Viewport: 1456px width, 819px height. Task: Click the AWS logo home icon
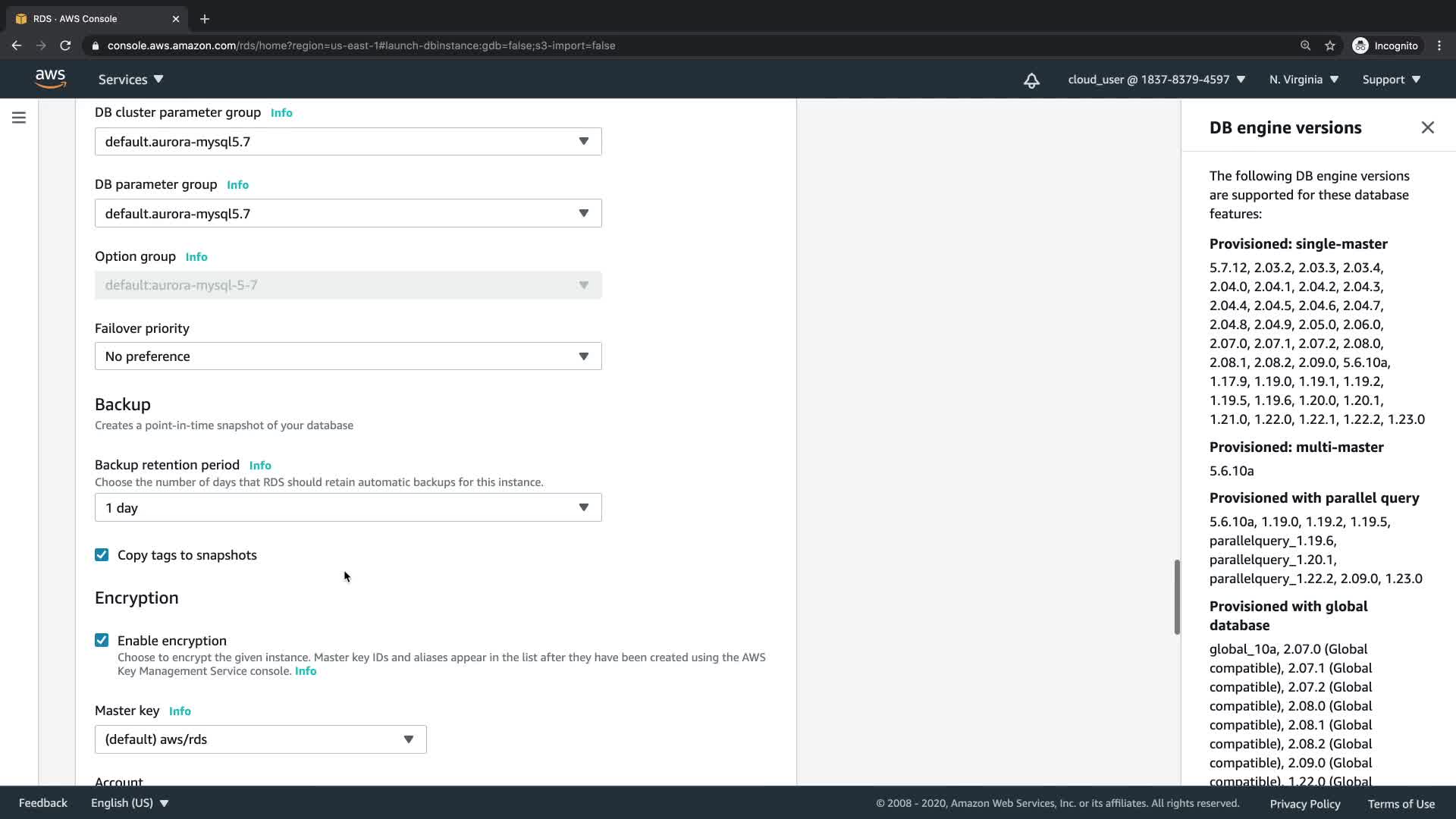[50, 79]
